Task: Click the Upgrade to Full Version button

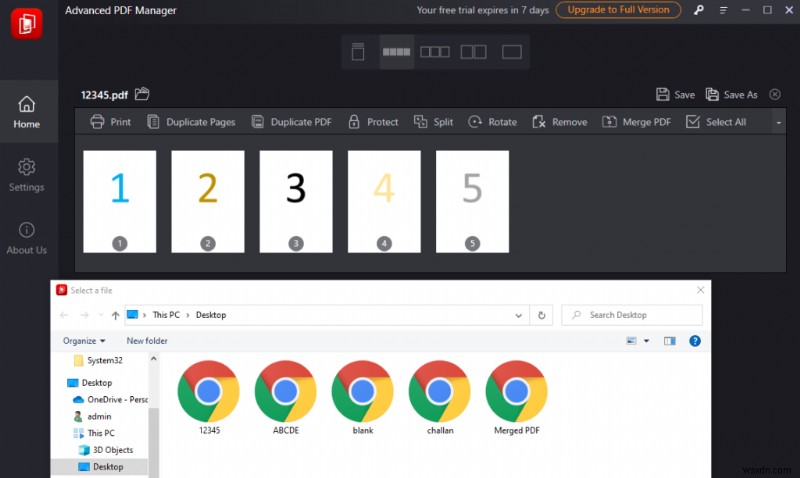Action: [x=618, y=10]
